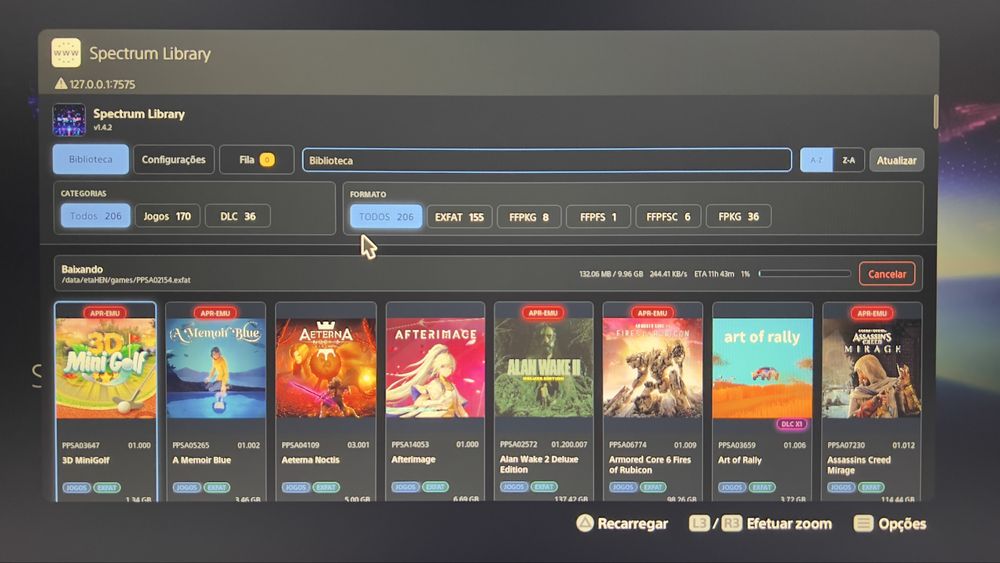Viewport: 1000px width, 563px height.
Task: Click JOGOS tag on 3D MiniGolf
Action: pos(77,488)
